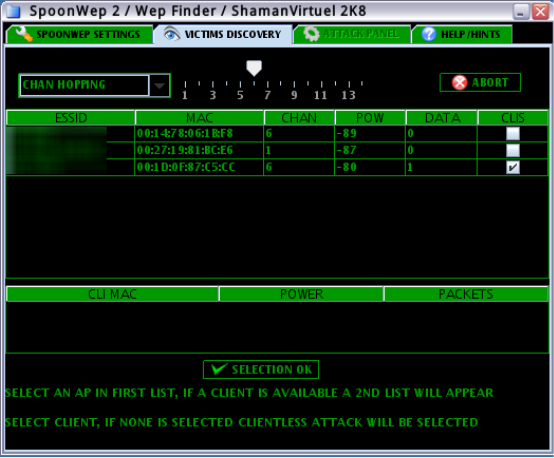The width and height of the screenshot is (554, 458).
Task: Click the channel slider handle
Action: [254, 68]
